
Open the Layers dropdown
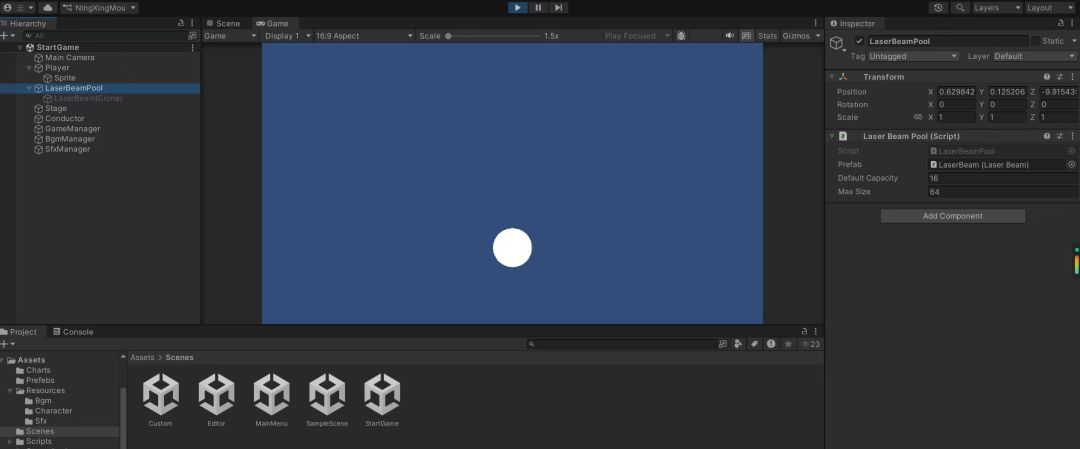coord(997,8)
